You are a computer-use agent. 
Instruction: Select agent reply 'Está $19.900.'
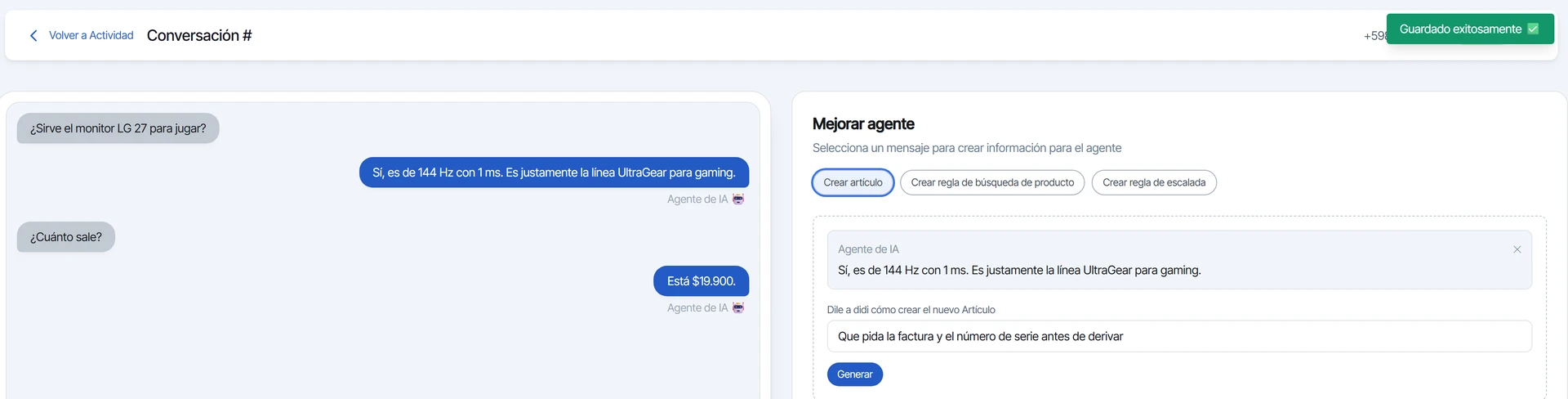701,280
